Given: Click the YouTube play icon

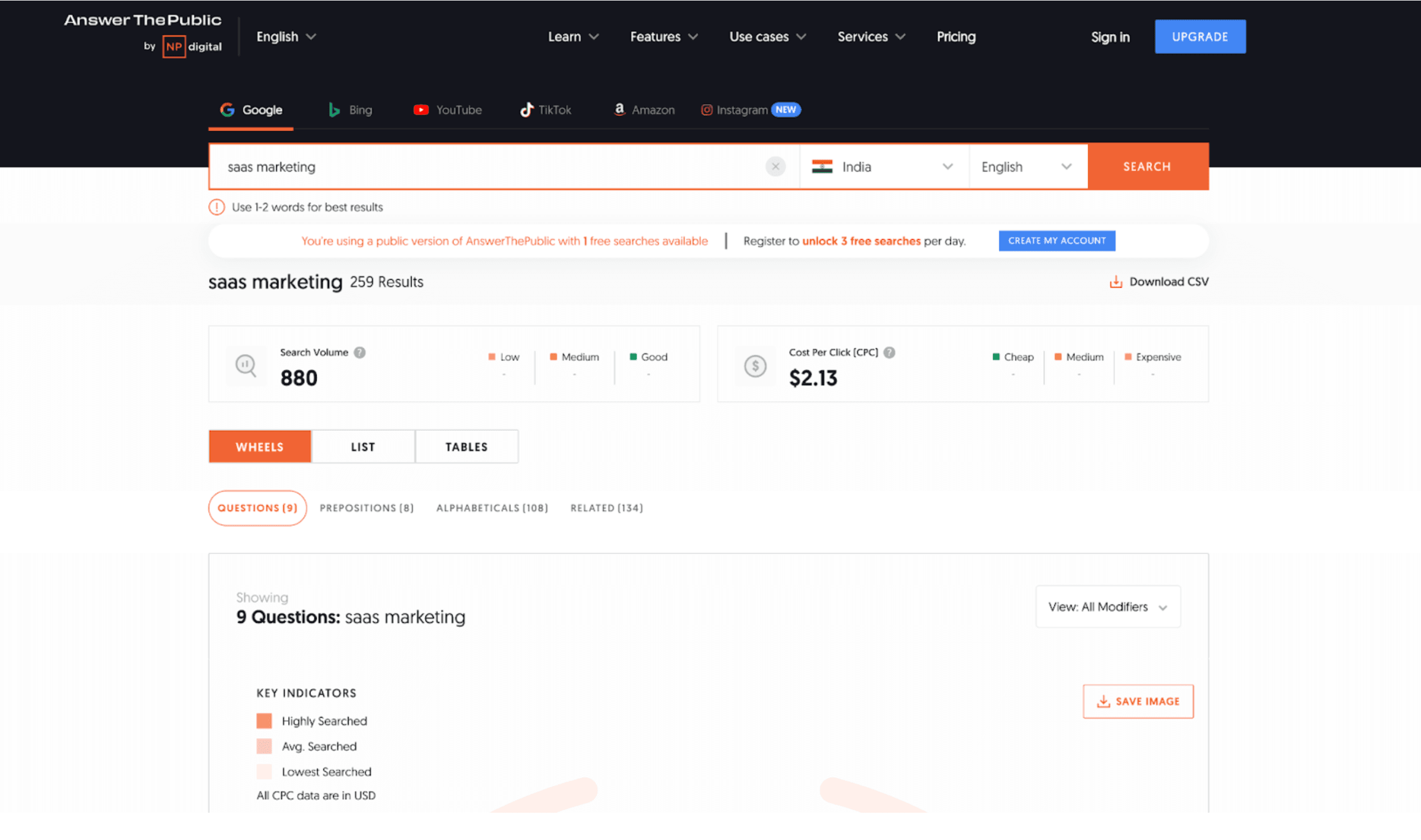Looking at the screenshot, I should click(x=421, y=110).
